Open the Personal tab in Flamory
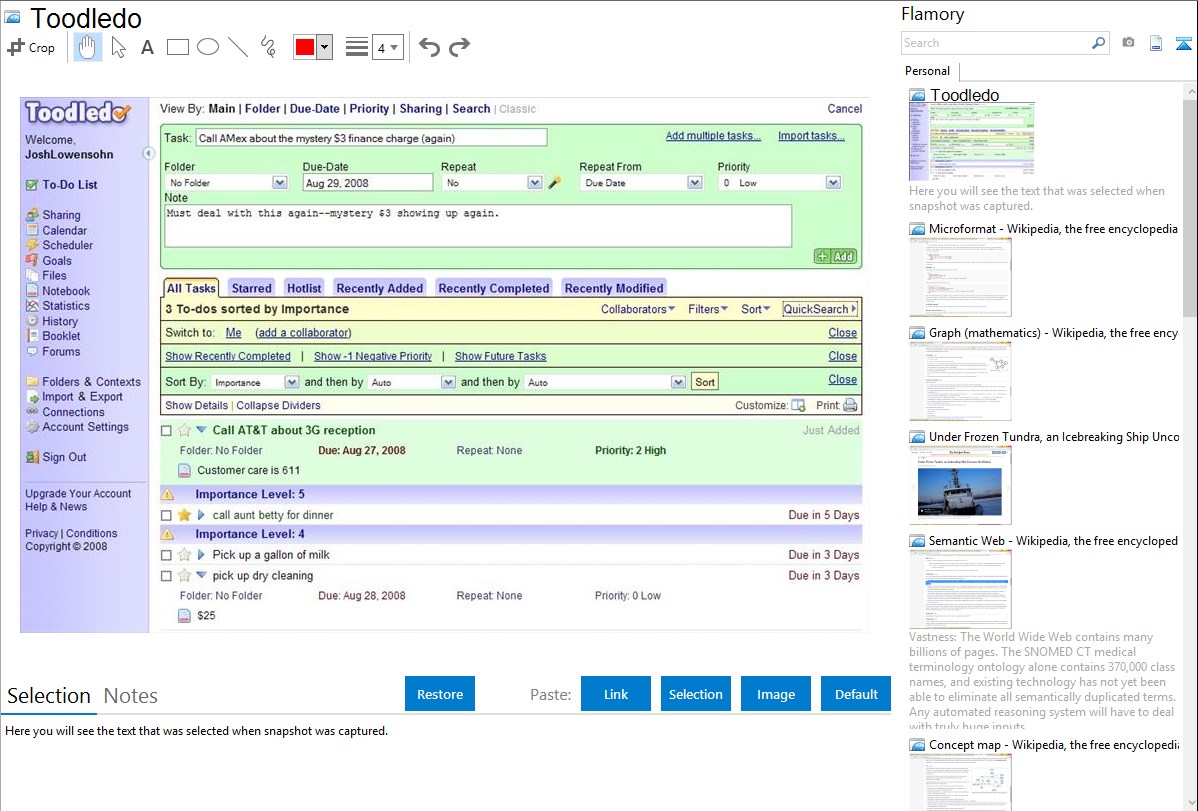The height and width of the screenshot is (811, 1198). (927, 71)
